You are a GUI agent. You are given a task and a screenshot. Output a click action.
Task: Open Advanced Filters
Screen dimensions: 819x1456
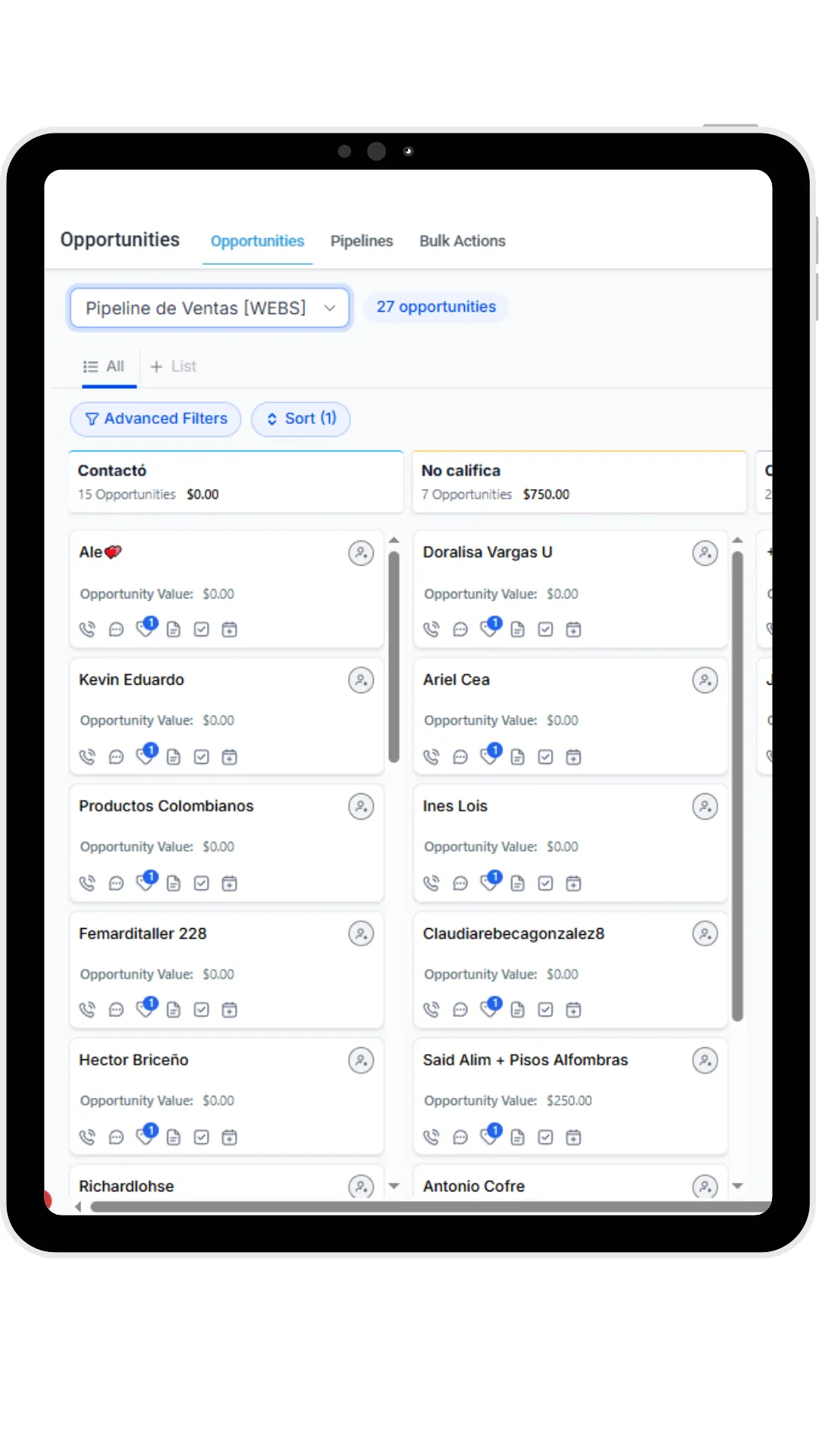(x=156, y=419)
